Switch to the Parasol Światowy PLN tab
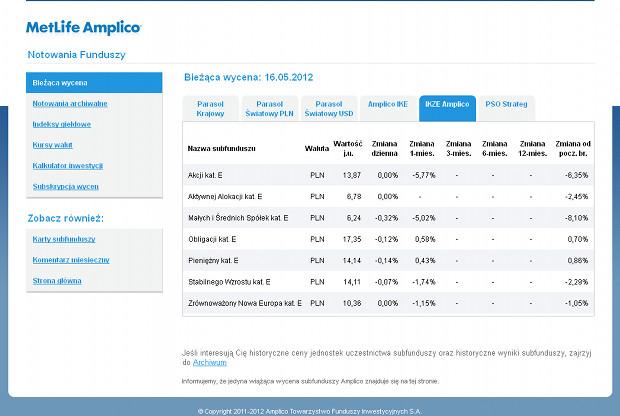 (x=270, y=108)
